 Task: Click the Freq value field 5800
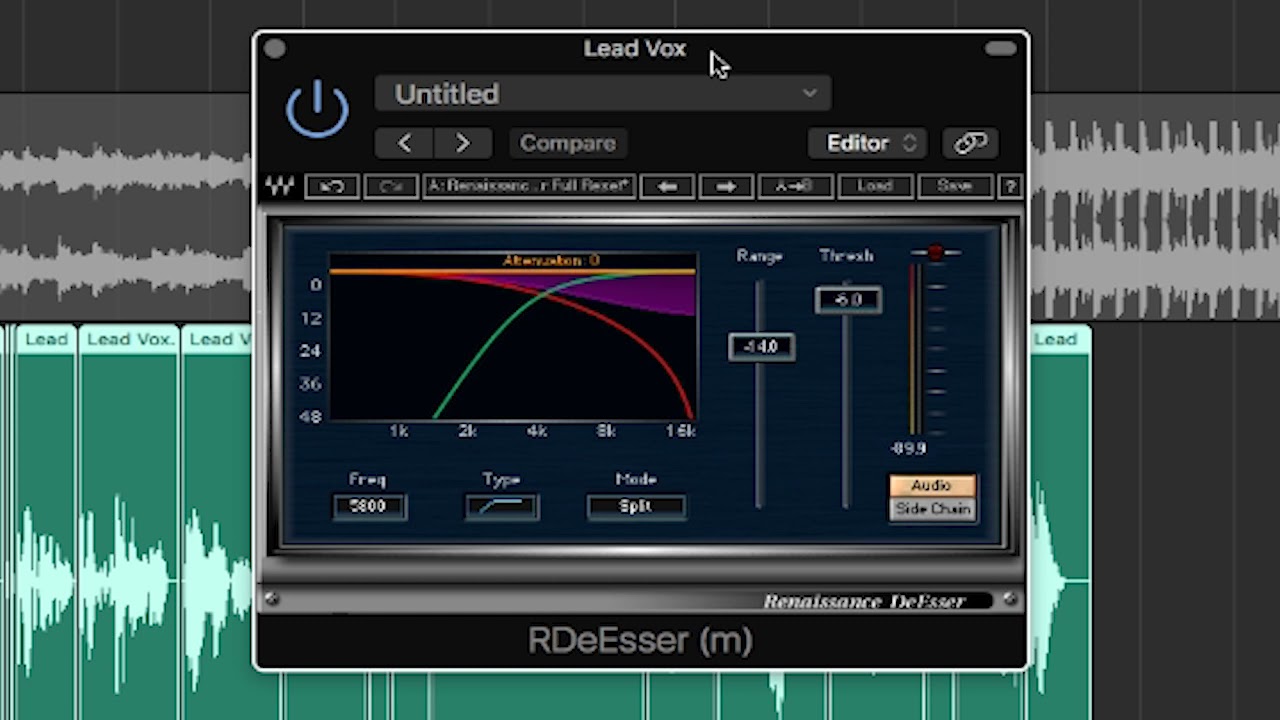(x=369, y=507)
